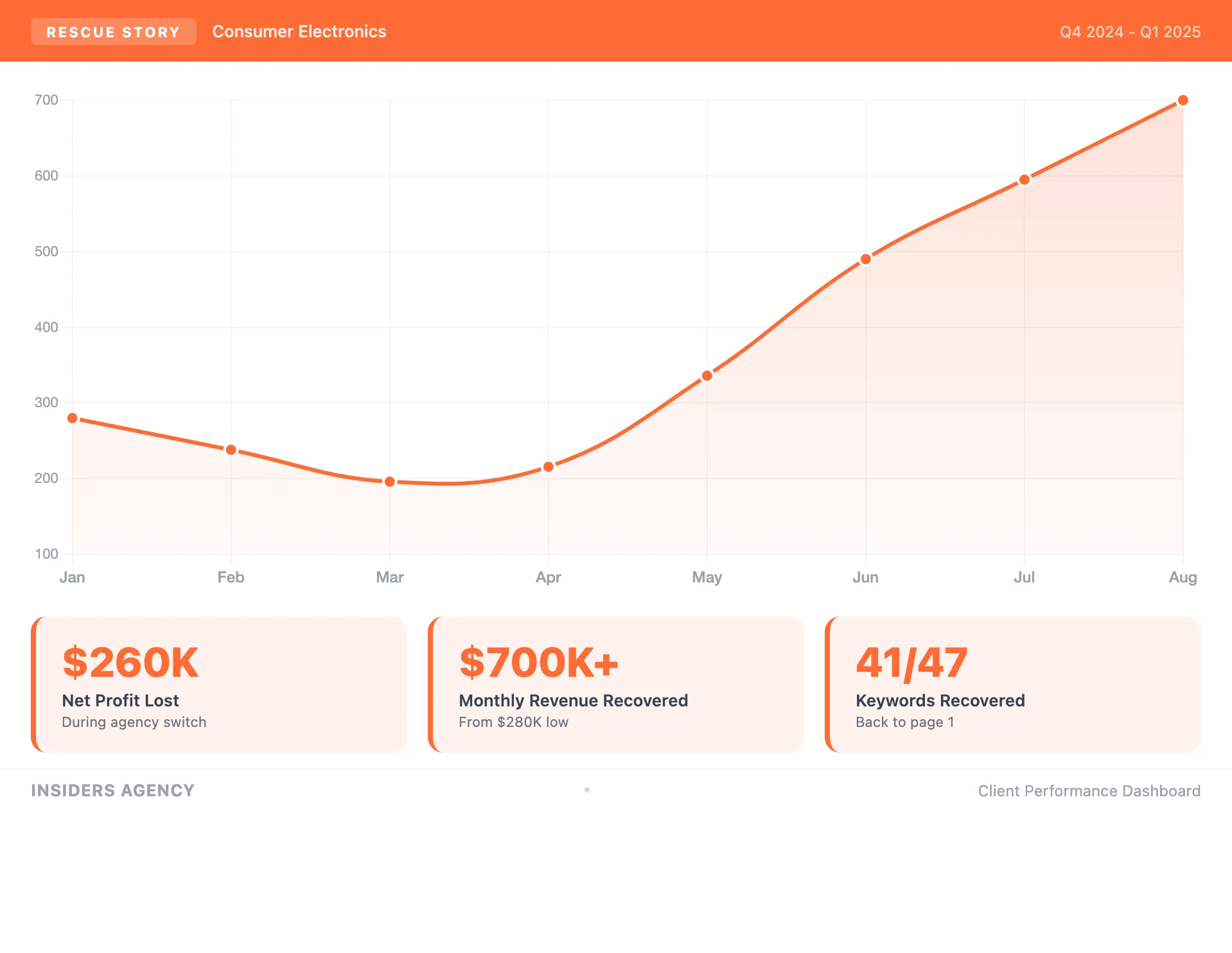Click the INSIDERS AGENCY footer label

pyautogui.click(x=112, y=791)
